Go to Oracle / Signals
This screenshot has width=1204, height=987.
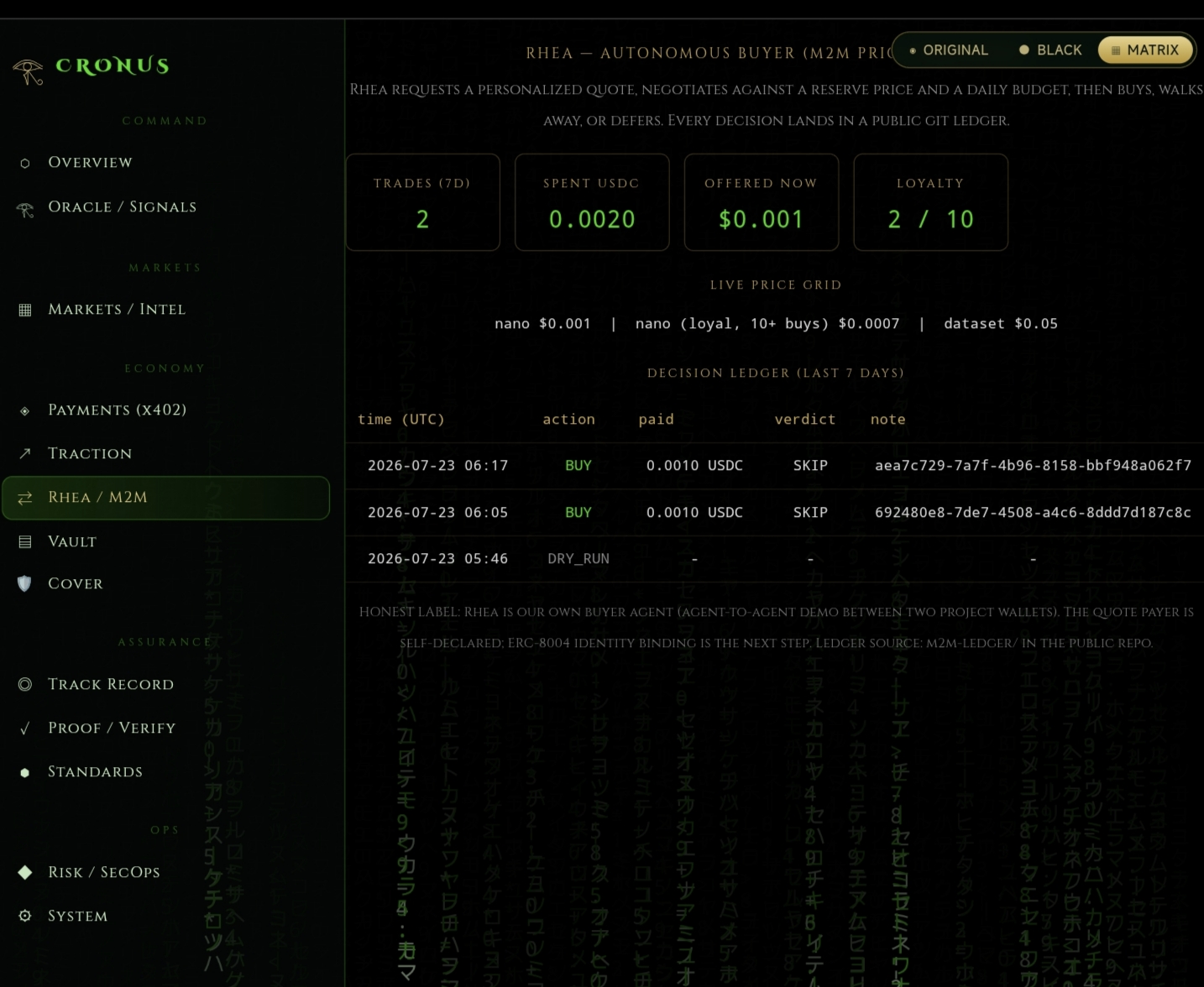click(165, 207)
